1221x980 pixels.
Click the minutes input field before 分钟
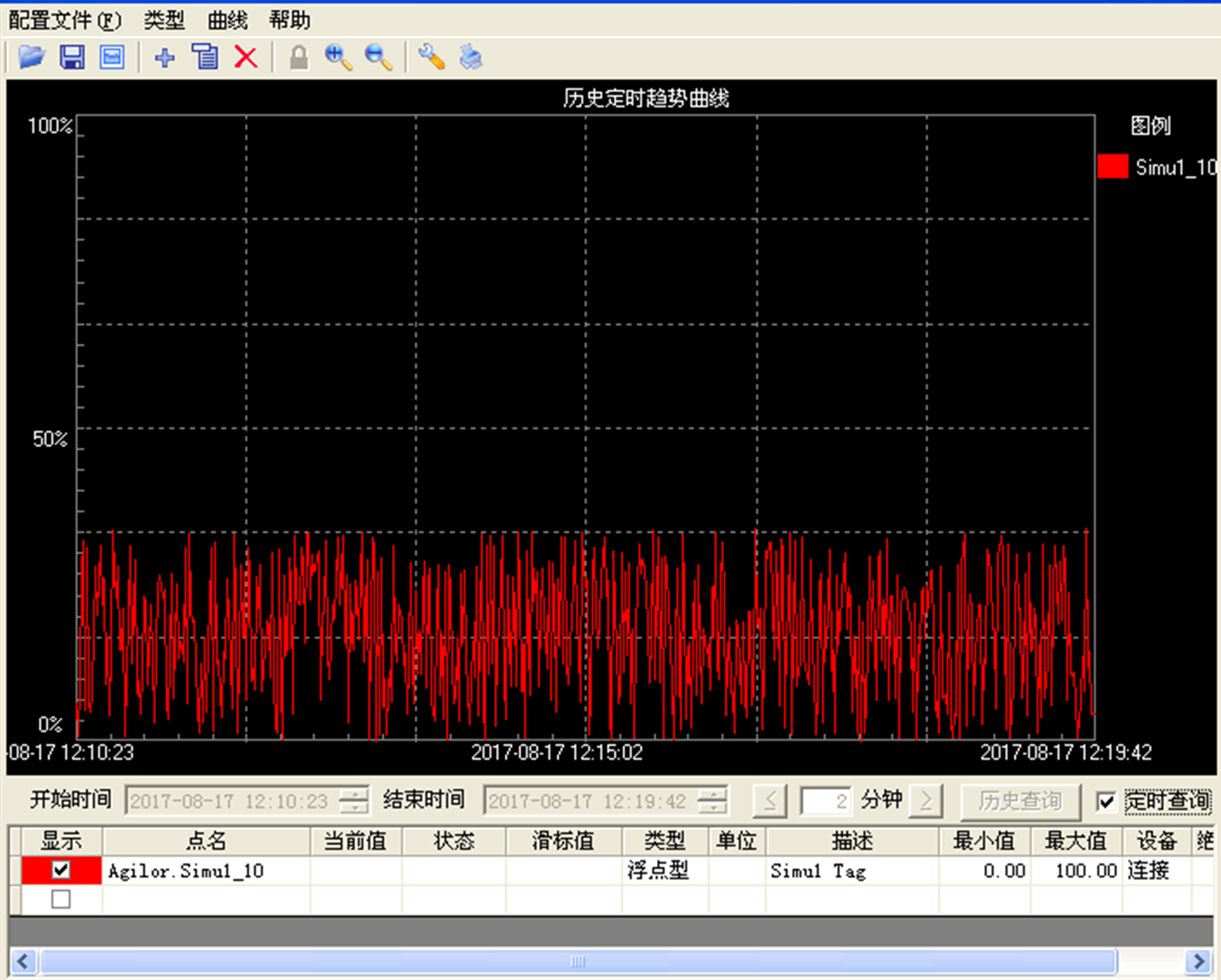pos(826,801)
